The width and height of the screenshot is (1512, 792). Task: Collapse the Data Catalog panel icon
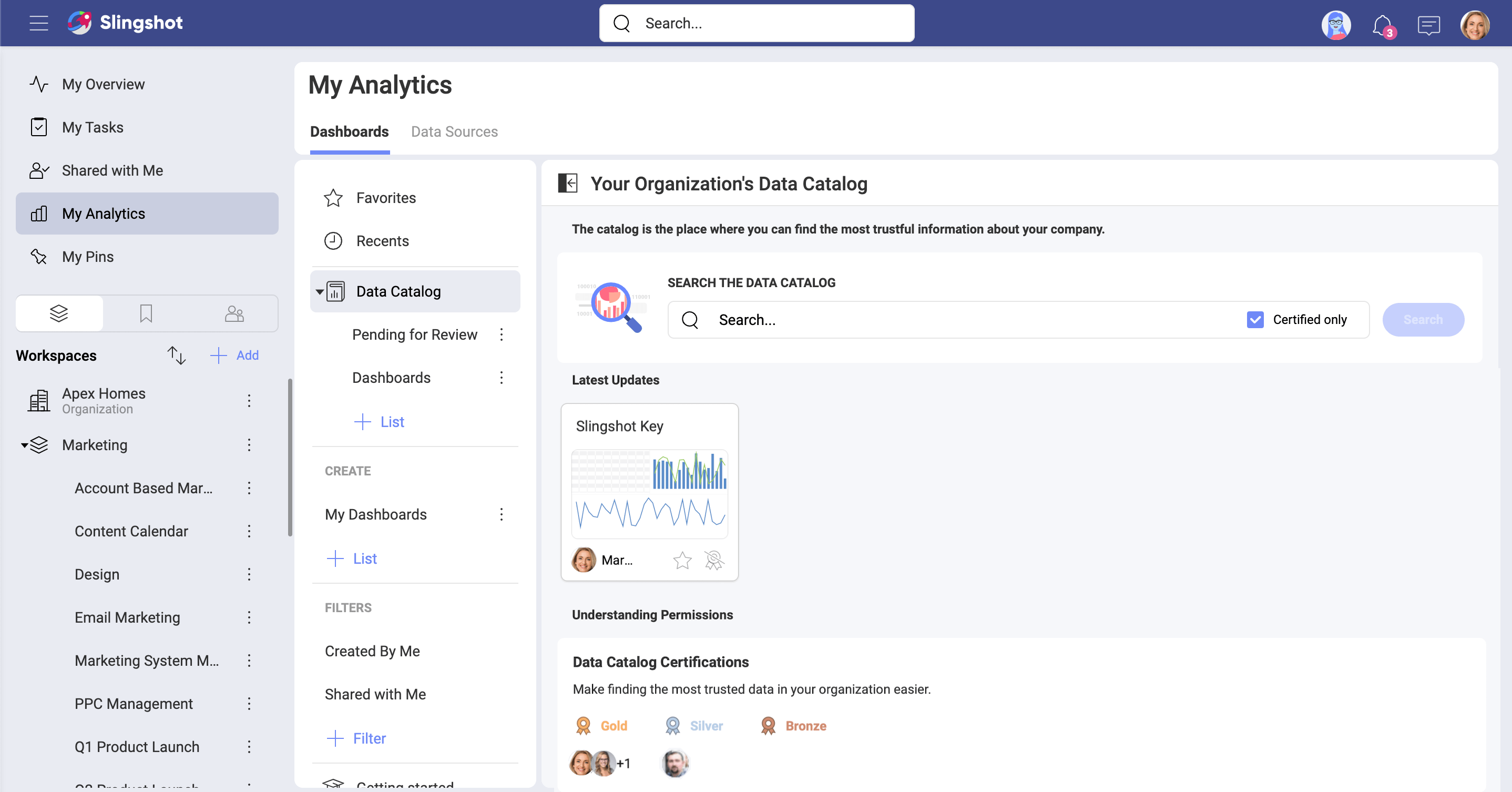(x=568, y=183)
